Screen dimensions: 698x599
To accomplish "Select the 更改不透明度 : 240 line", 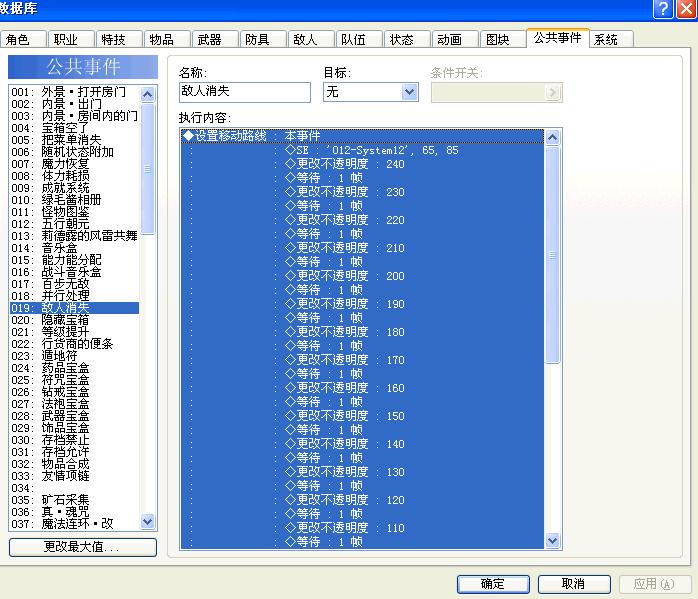I will coord(362,164).
